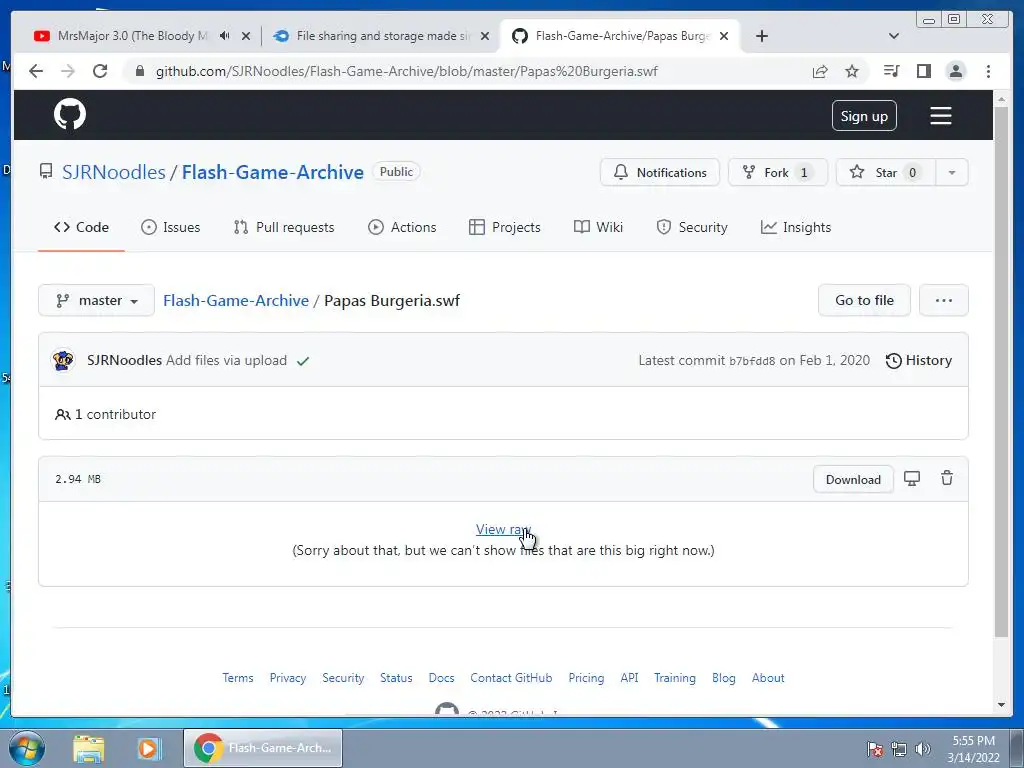1024x768 pixels.
Task: Open file in GitHub Desktop icon
Action: 912,479
